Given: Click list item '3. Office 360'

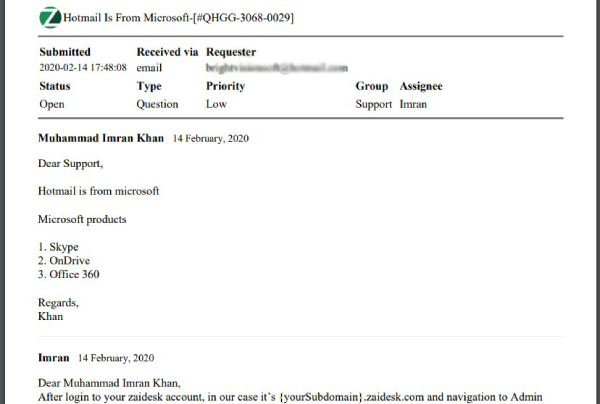Looking at the screenshot, I should [68, 274].
